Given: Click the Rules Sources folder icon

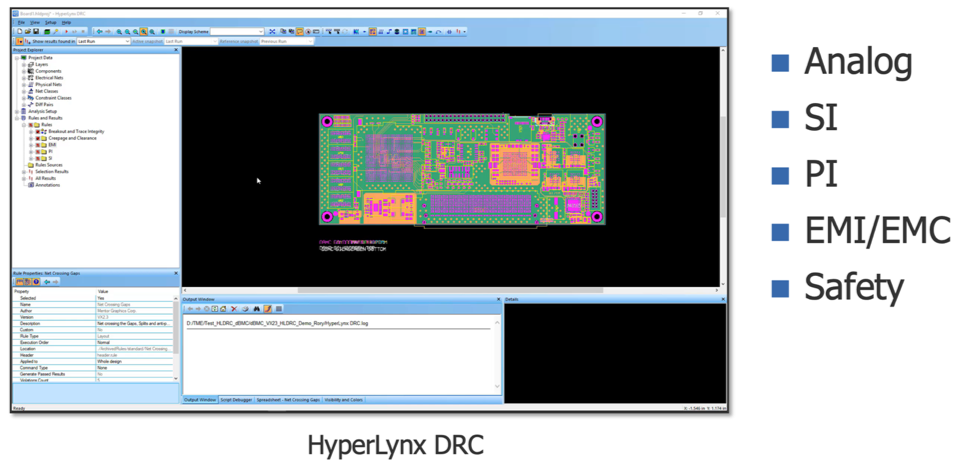Looking at the screenshot, I should point(30,165).
